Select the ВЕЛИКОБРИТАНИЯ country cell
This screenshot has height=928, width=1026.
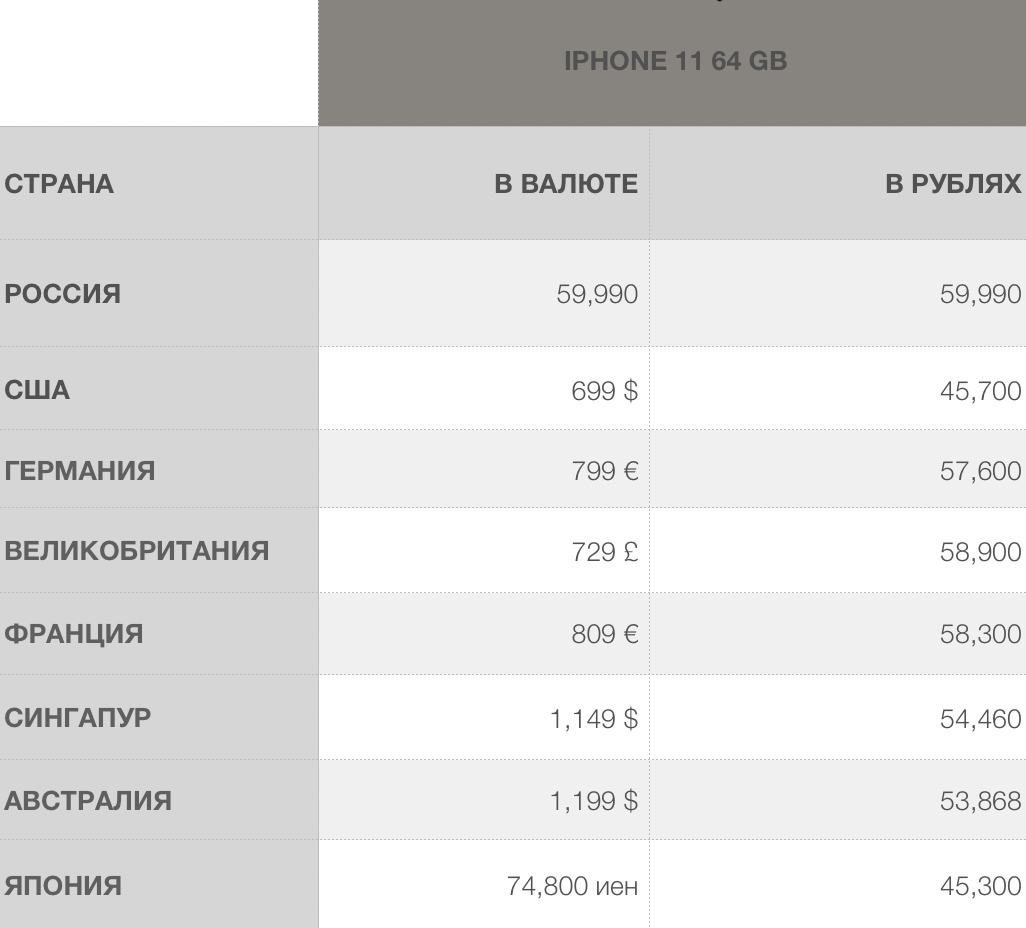137,551
